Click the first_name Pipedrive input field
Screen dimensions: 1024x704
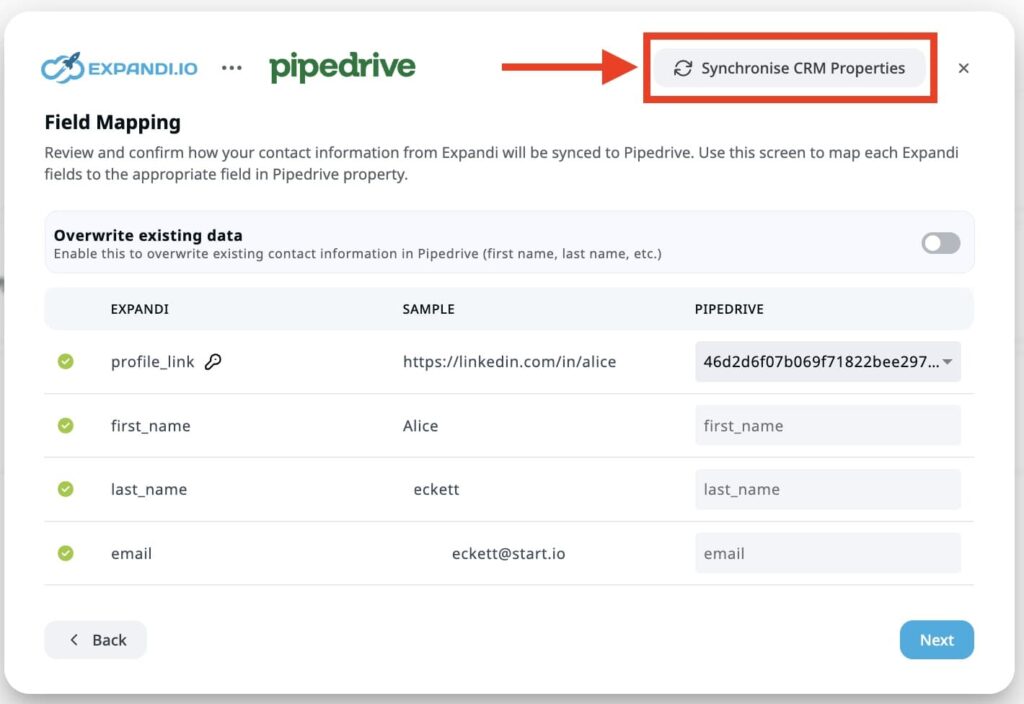point(827,426)
